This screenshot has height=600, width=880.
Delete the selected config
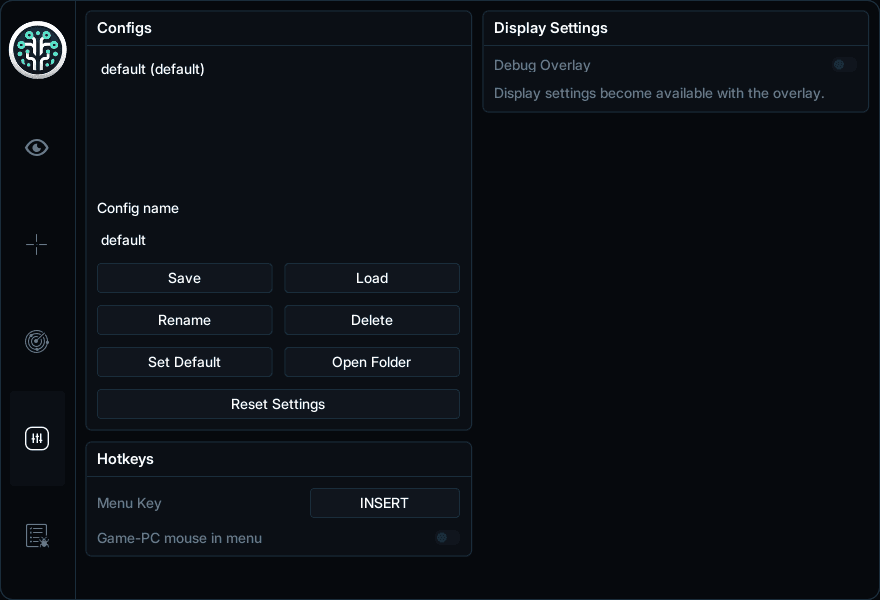(x=372, y=320)
